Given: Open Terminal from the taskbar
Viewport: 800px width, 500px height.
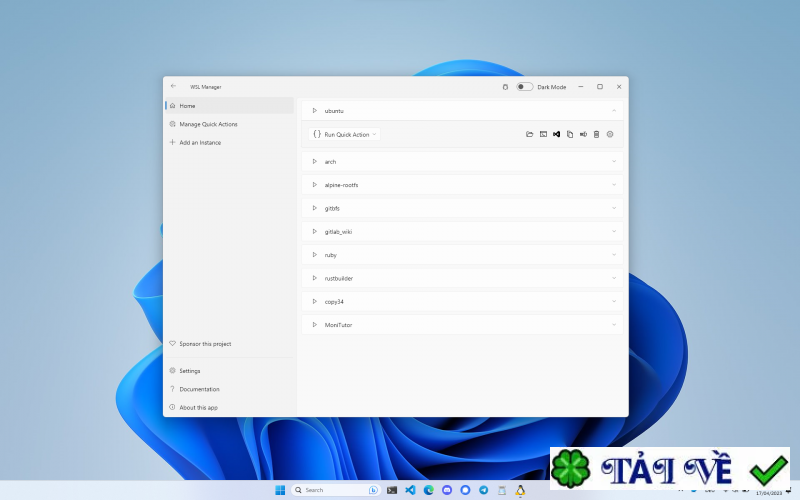Looking at the screenshot, I should (x=392, y=490).
